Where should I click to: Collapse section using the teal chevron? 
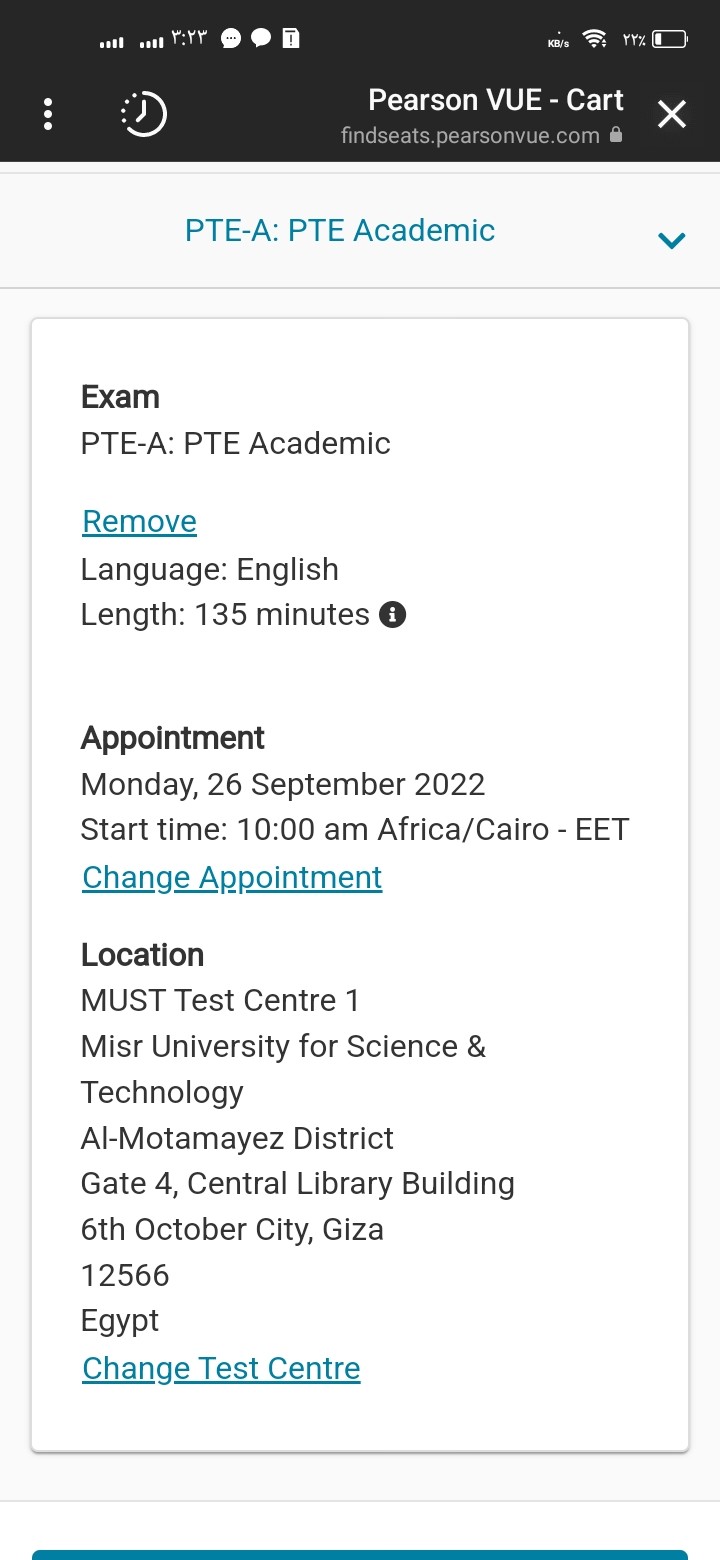tap(672, 240)
